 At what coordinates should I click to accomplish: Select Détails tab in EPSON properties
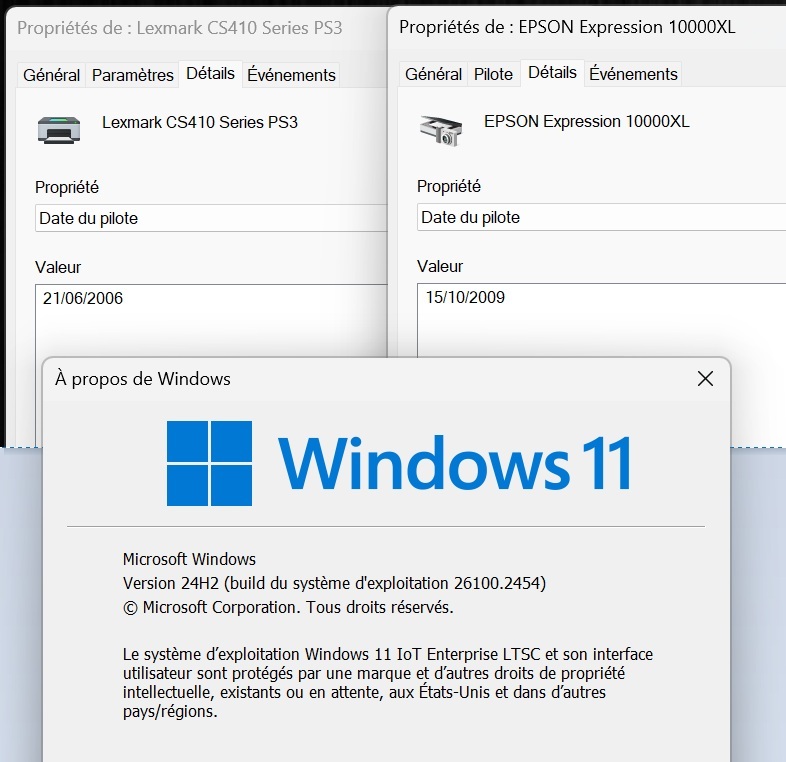click(x=552, y=73)
